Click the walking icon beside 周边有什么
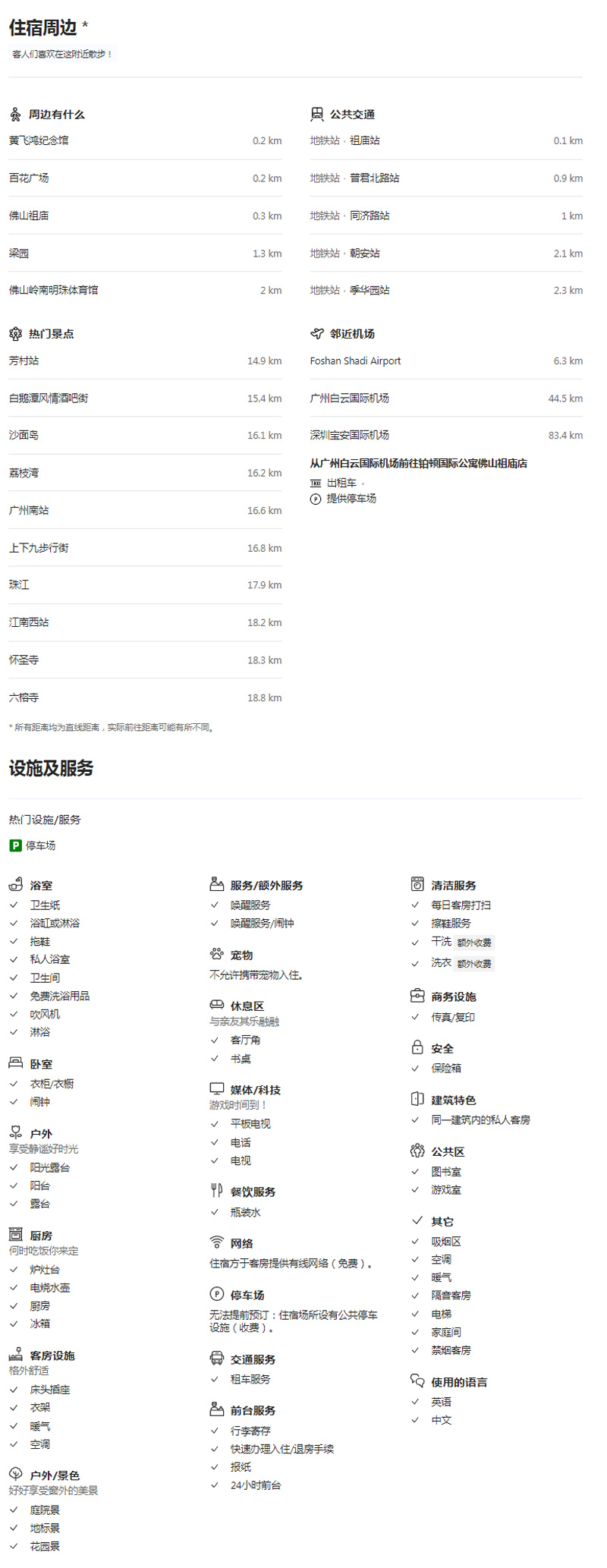The image size is (607, 1568). point(15,115)
